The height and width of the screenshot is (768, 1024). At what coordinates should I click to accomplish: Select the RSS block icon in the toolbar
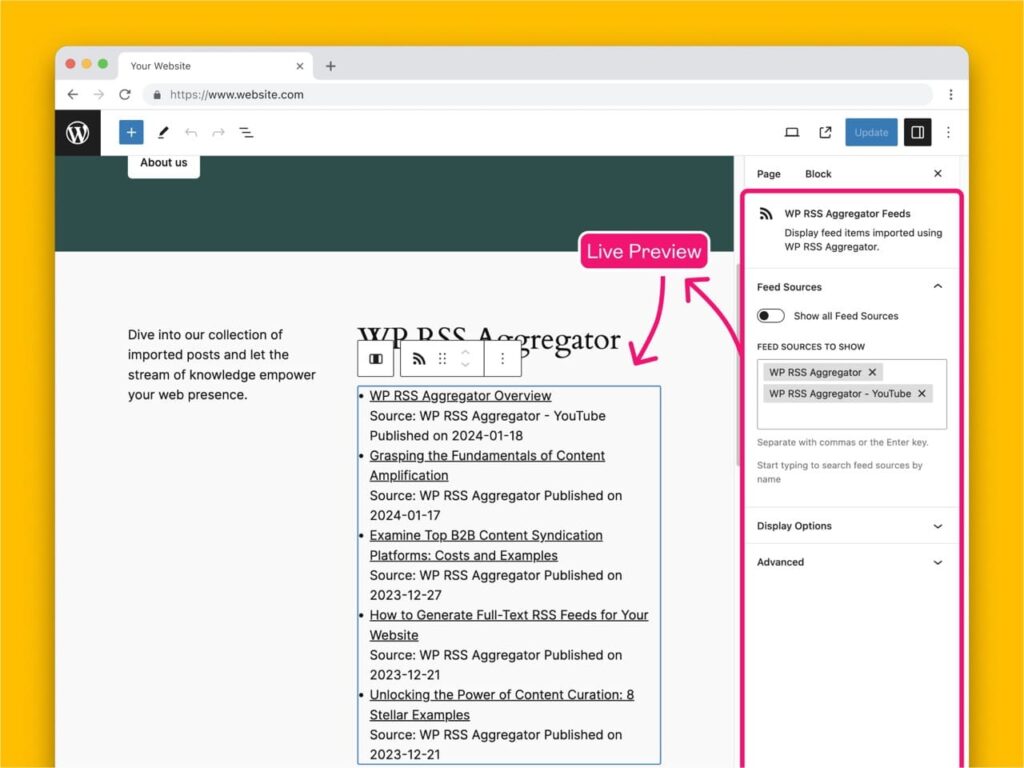418,359
